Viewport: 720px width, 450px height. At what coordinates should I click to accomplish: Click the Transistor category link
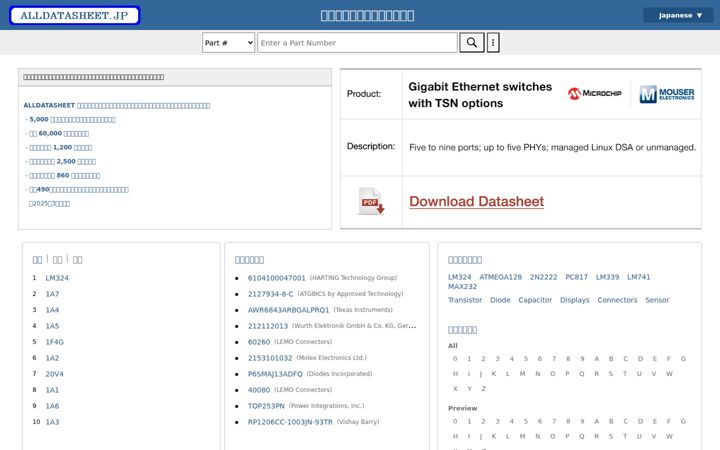click(465, 300)
